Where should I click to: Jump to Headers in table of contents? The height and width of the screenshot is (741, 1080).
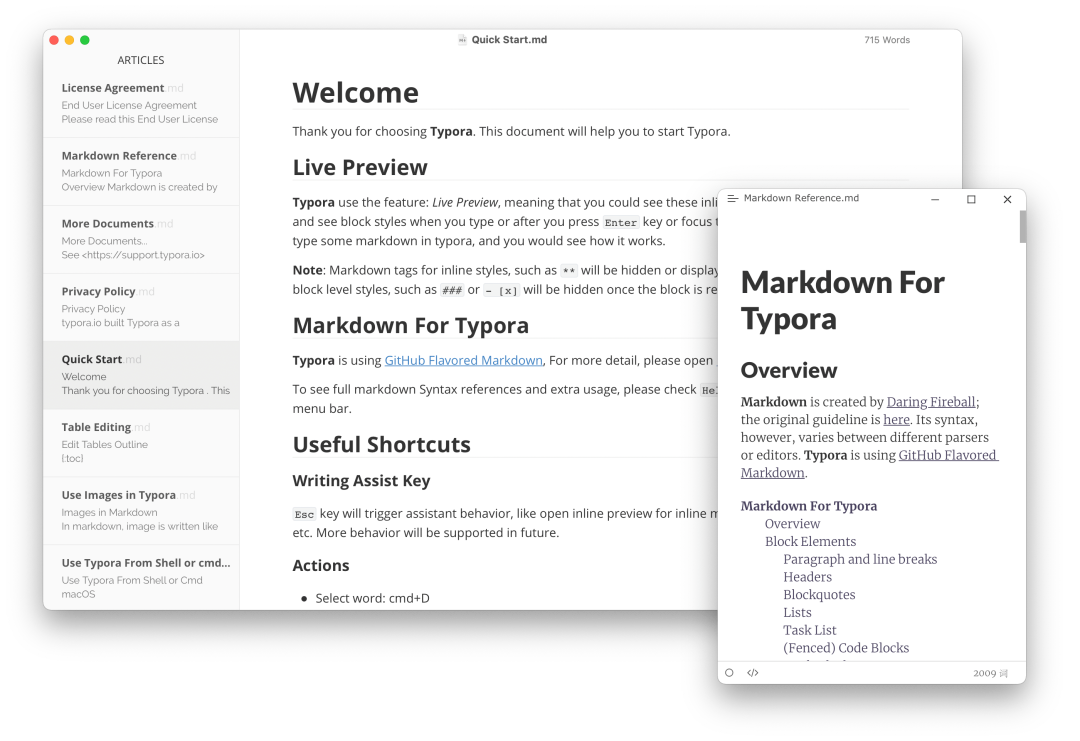807,577
